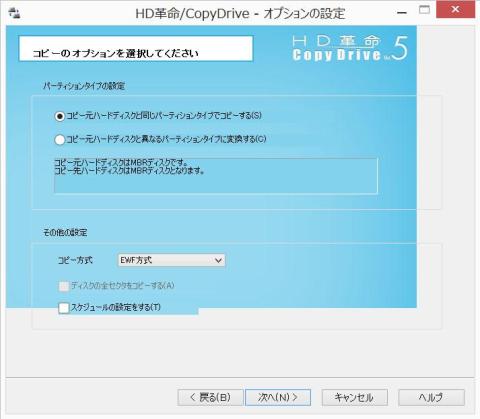Click the コピー先ハードディスクはMBRディスクとなります text
Viewport: 480px width, 419px height.
pos(129,171)
